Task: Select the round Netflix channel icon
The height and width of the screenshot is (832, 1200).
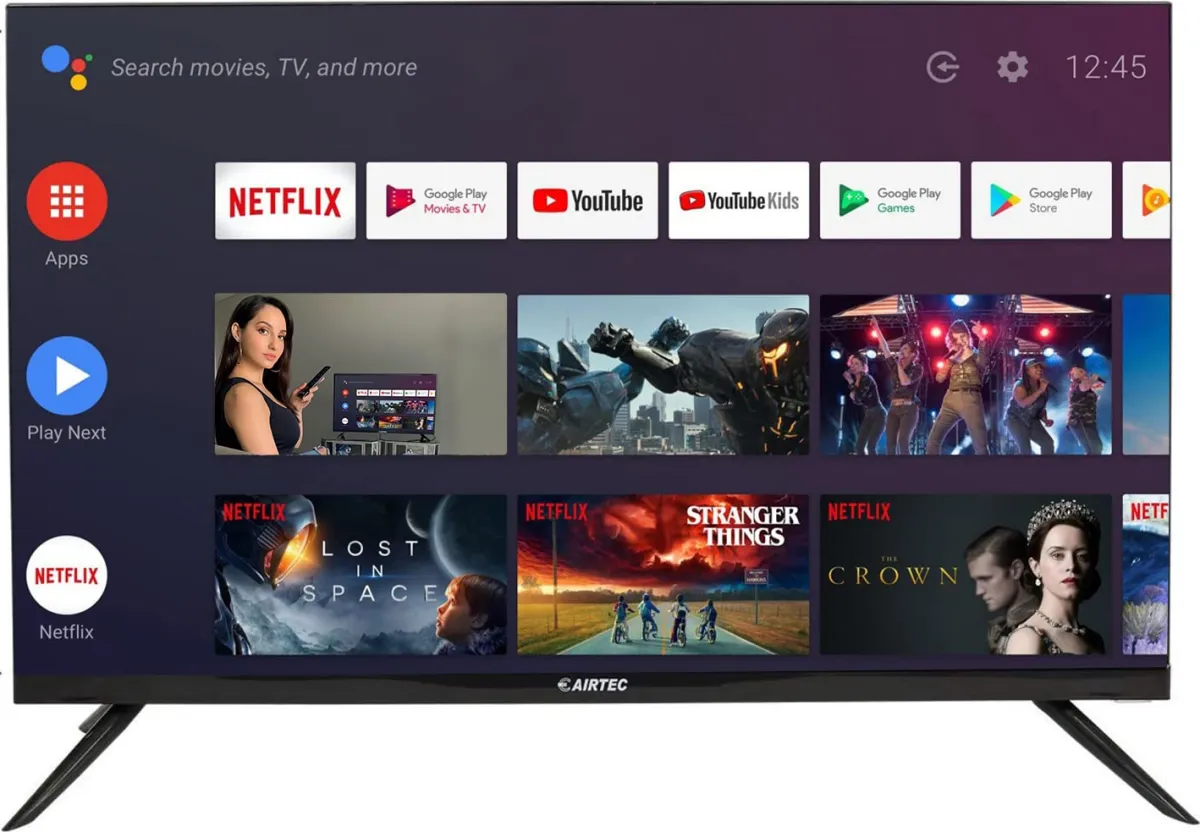Action: 67,575
